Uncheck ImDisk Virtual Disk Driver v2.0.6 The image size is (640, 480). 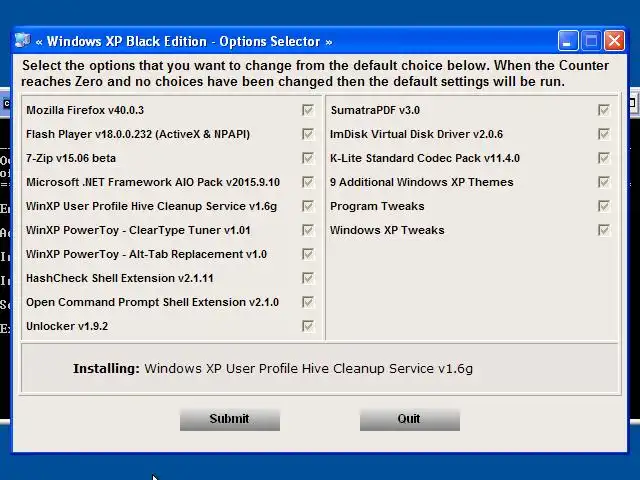pyautogui.click(x=604, y=134)
